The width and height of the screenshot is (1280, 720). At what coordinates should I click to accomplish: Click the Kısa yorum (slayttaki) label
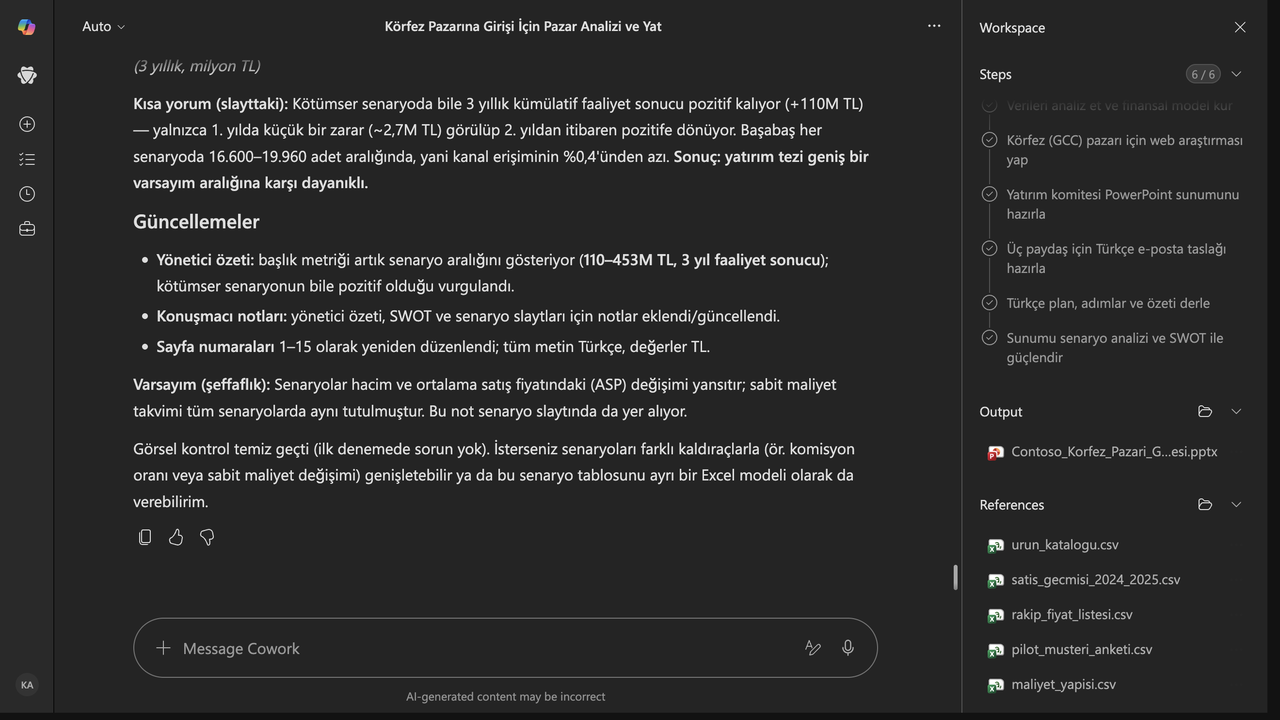[x=211, y=104]
